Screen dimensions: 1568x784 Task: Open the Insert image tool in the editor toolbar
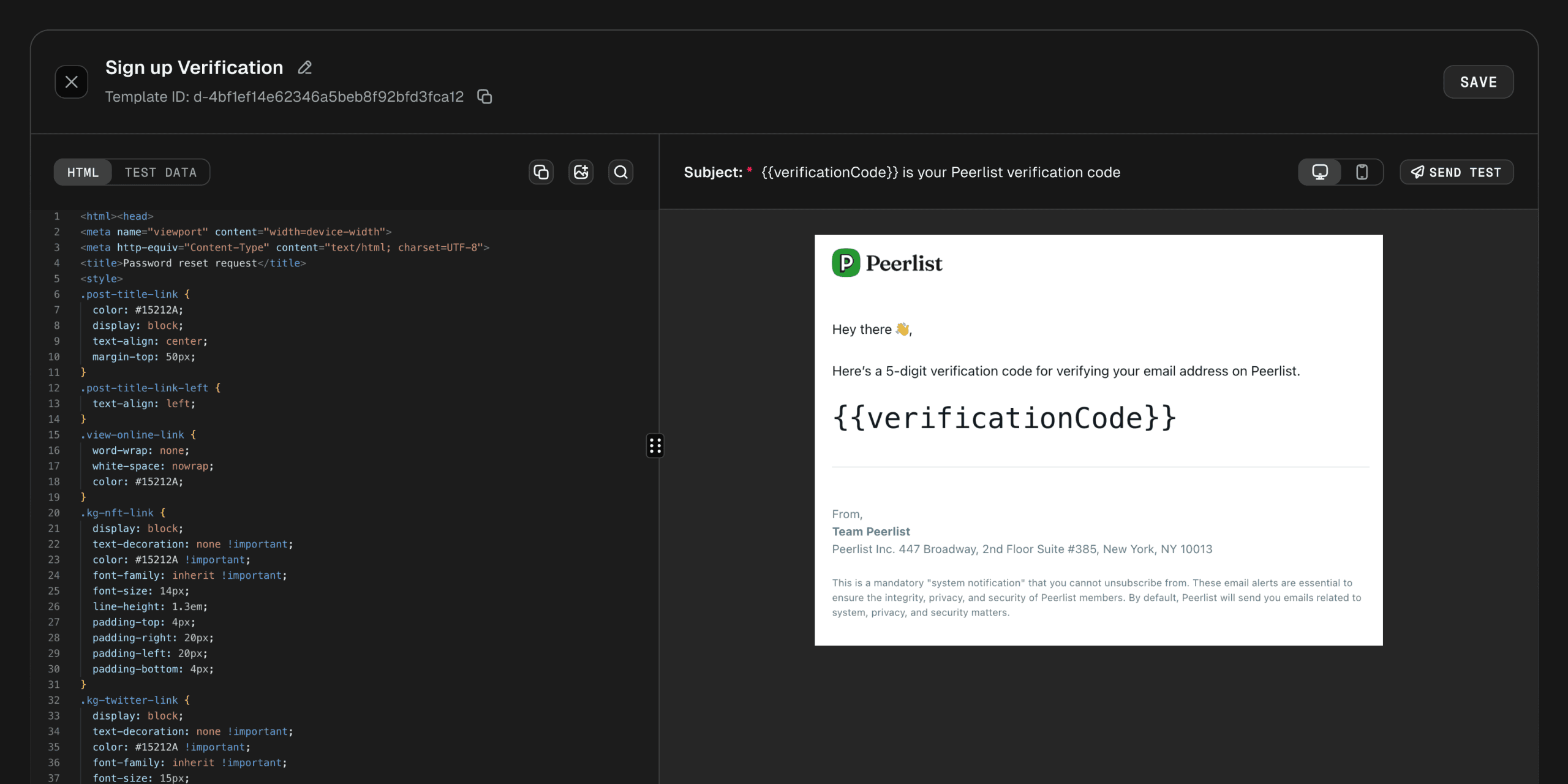click(x=581, y=172)
